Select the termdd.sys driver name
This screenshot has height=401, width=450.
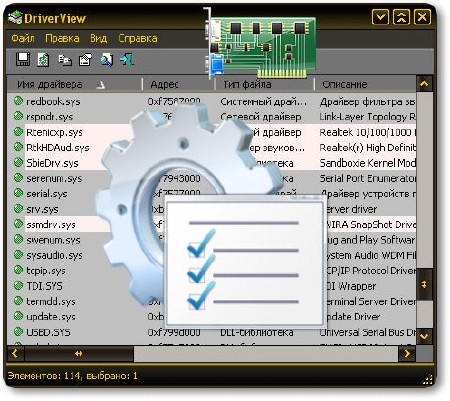pos(51,301)
